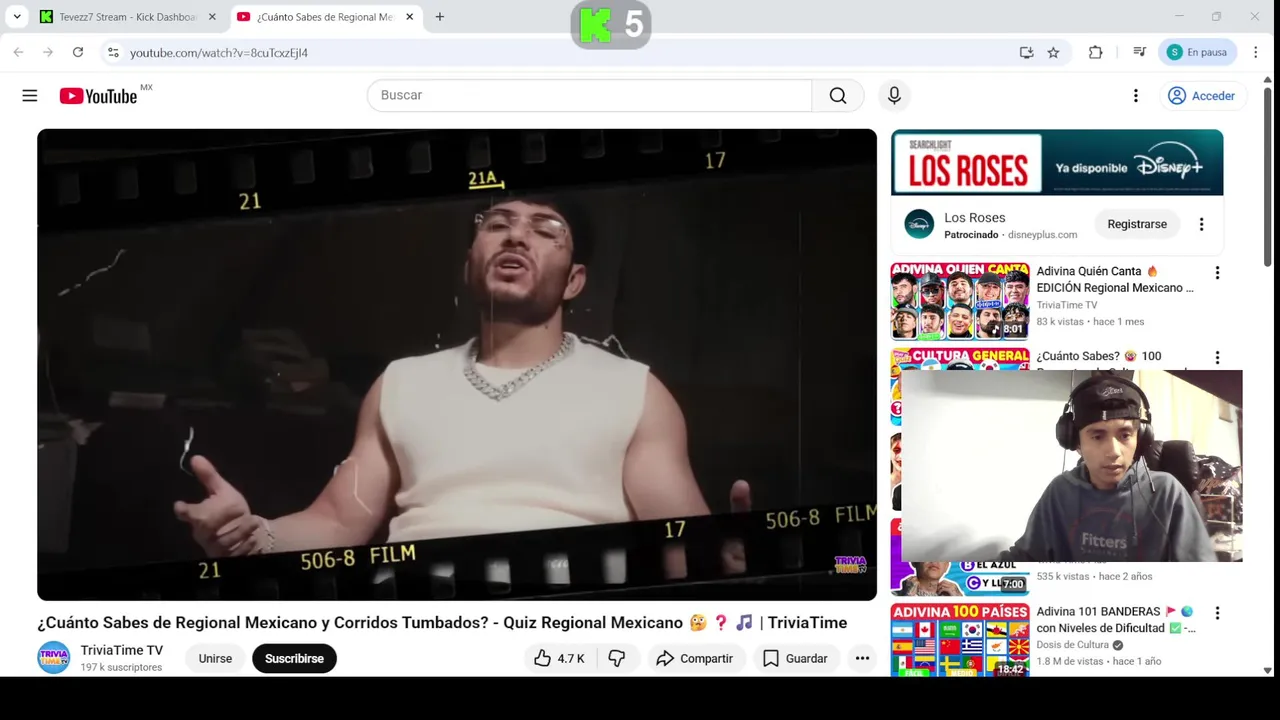Select the ¿Cuánto Sabes de Regional tab
Screen dimensions: 1280x720
(x=325, y=17)
